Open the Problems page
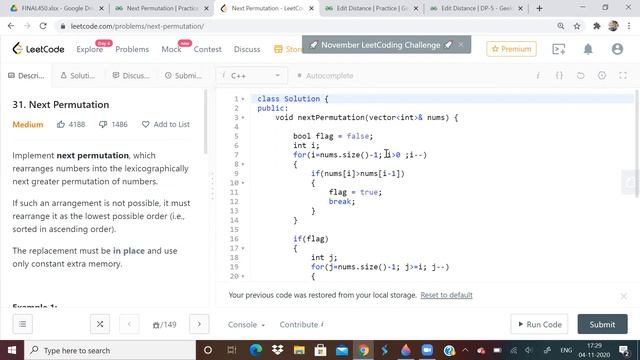Viewport: 640px width, 360px height. (x=132, y=49)
